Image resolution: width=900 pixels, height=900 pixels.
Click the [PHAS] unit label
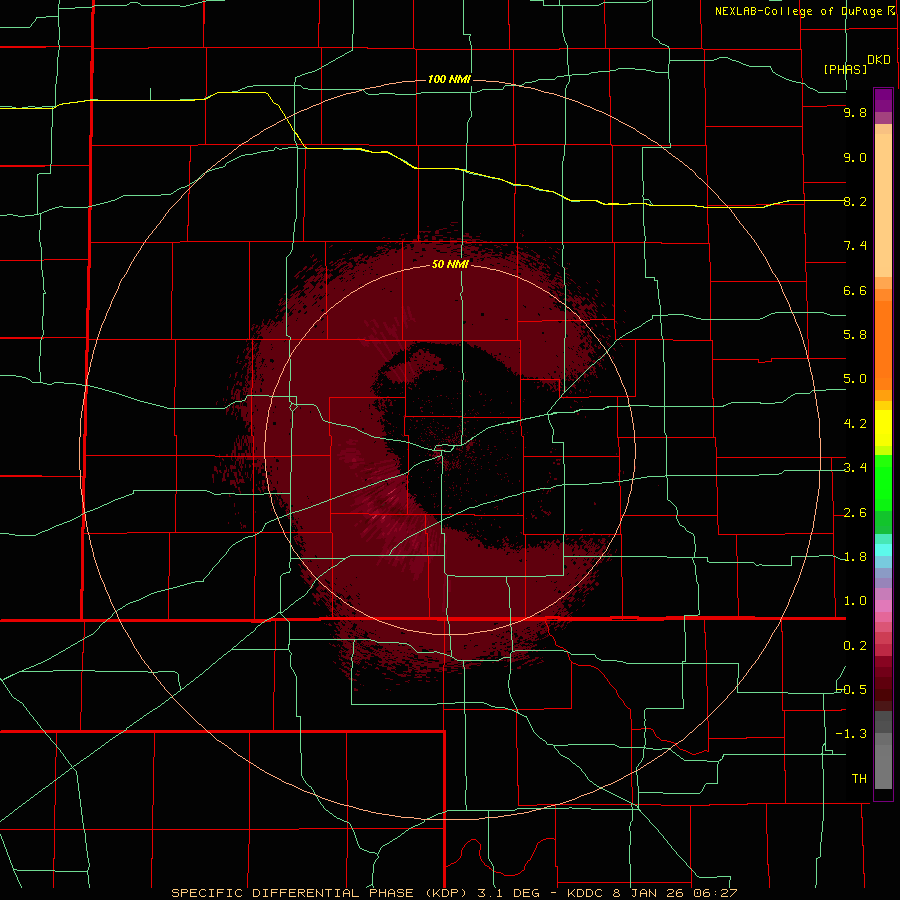pyautogui.click(x=845, y=69)
